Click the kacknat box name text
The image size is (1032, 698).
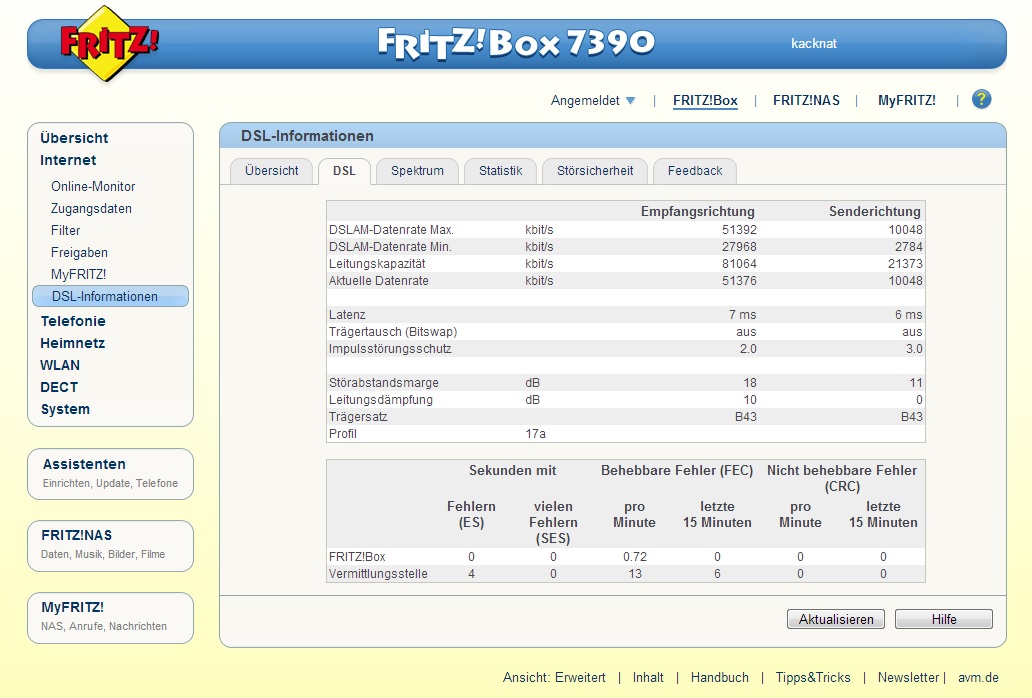coord(813,43)
